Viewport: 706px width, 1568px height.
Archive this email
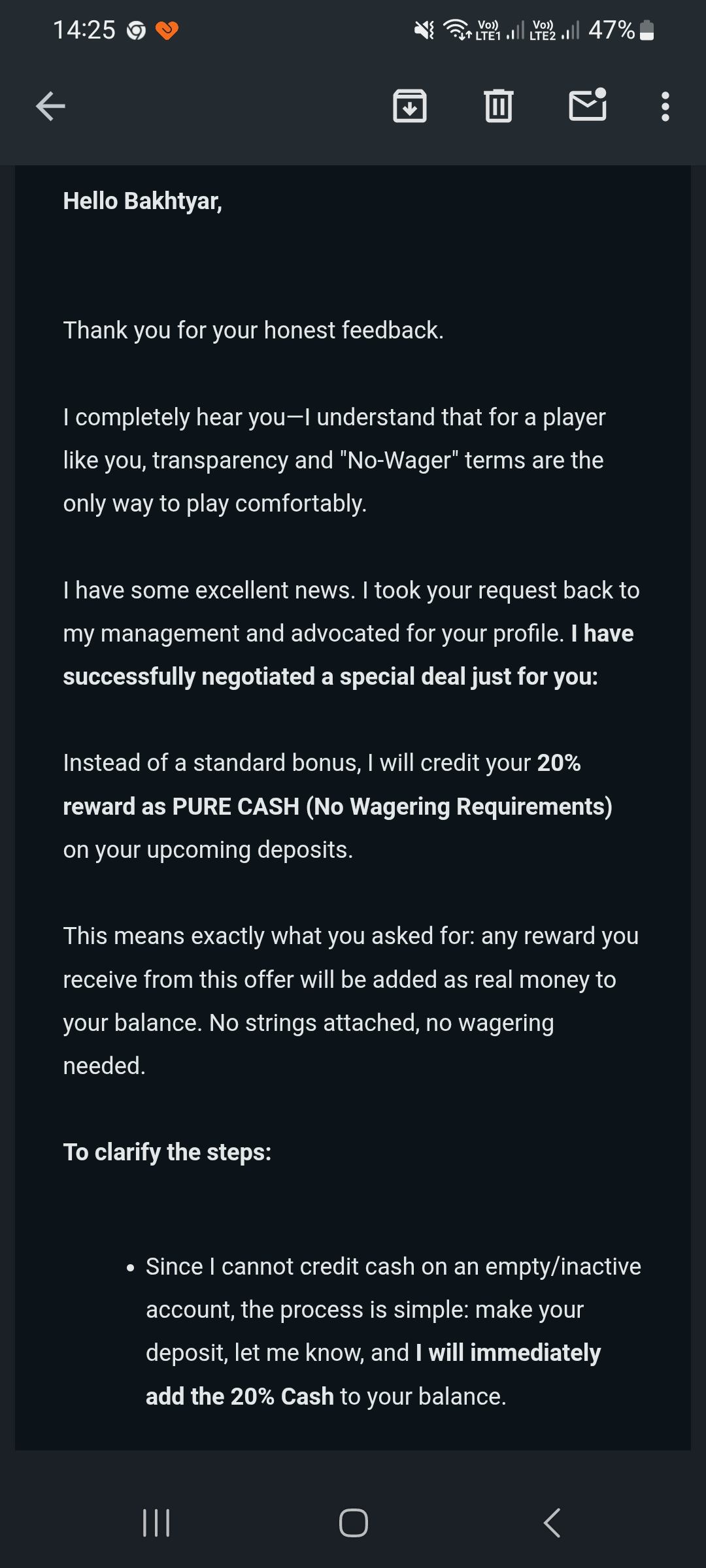[410, 106]
